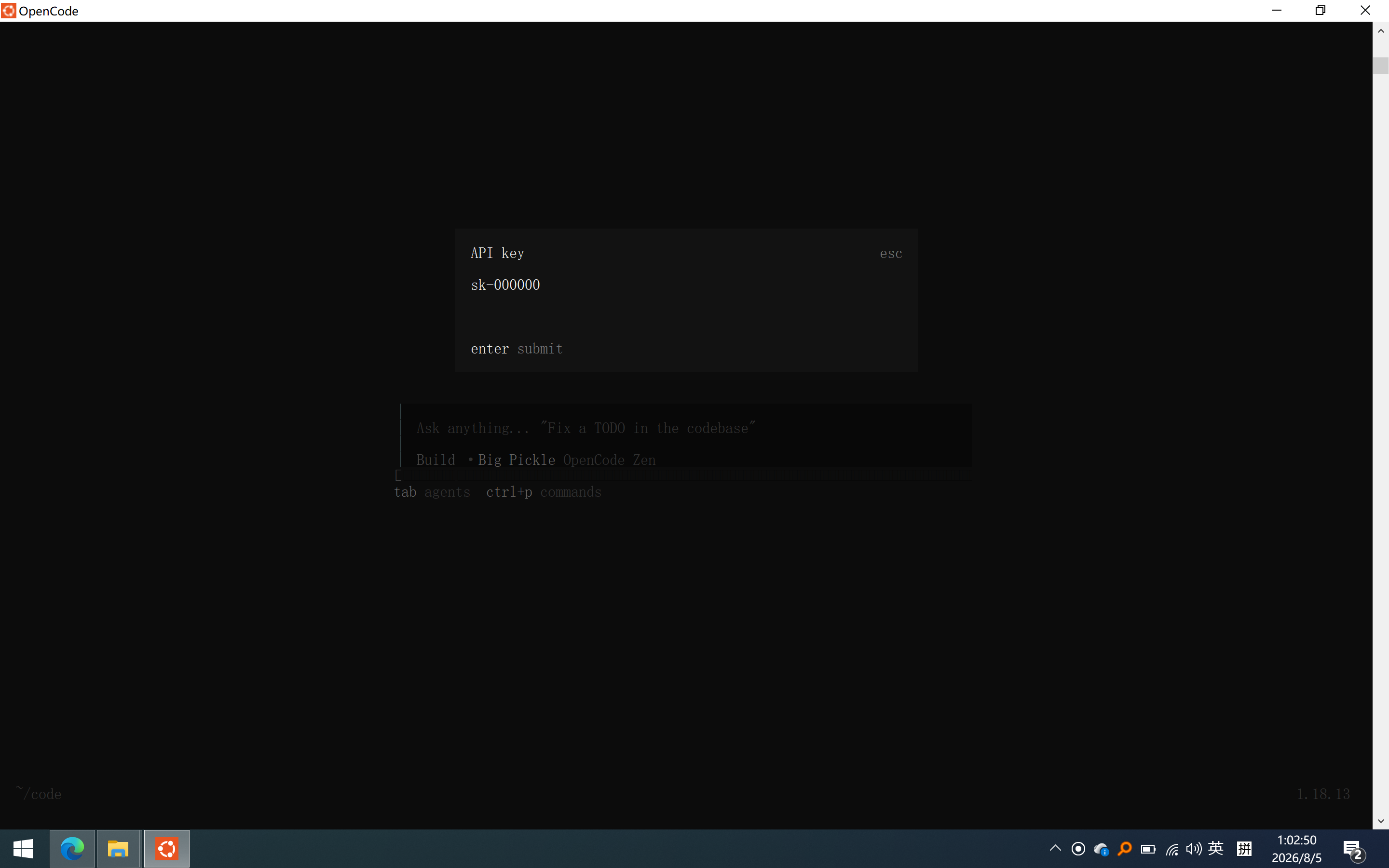
Task: Click the 'Big Pickle' model name
Action: coord(516,460)
